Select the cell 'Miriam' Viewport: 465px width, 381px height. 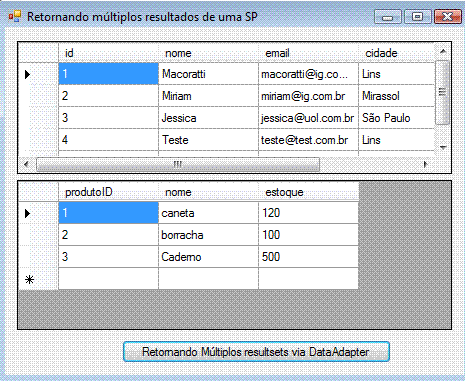click(208, 96)
